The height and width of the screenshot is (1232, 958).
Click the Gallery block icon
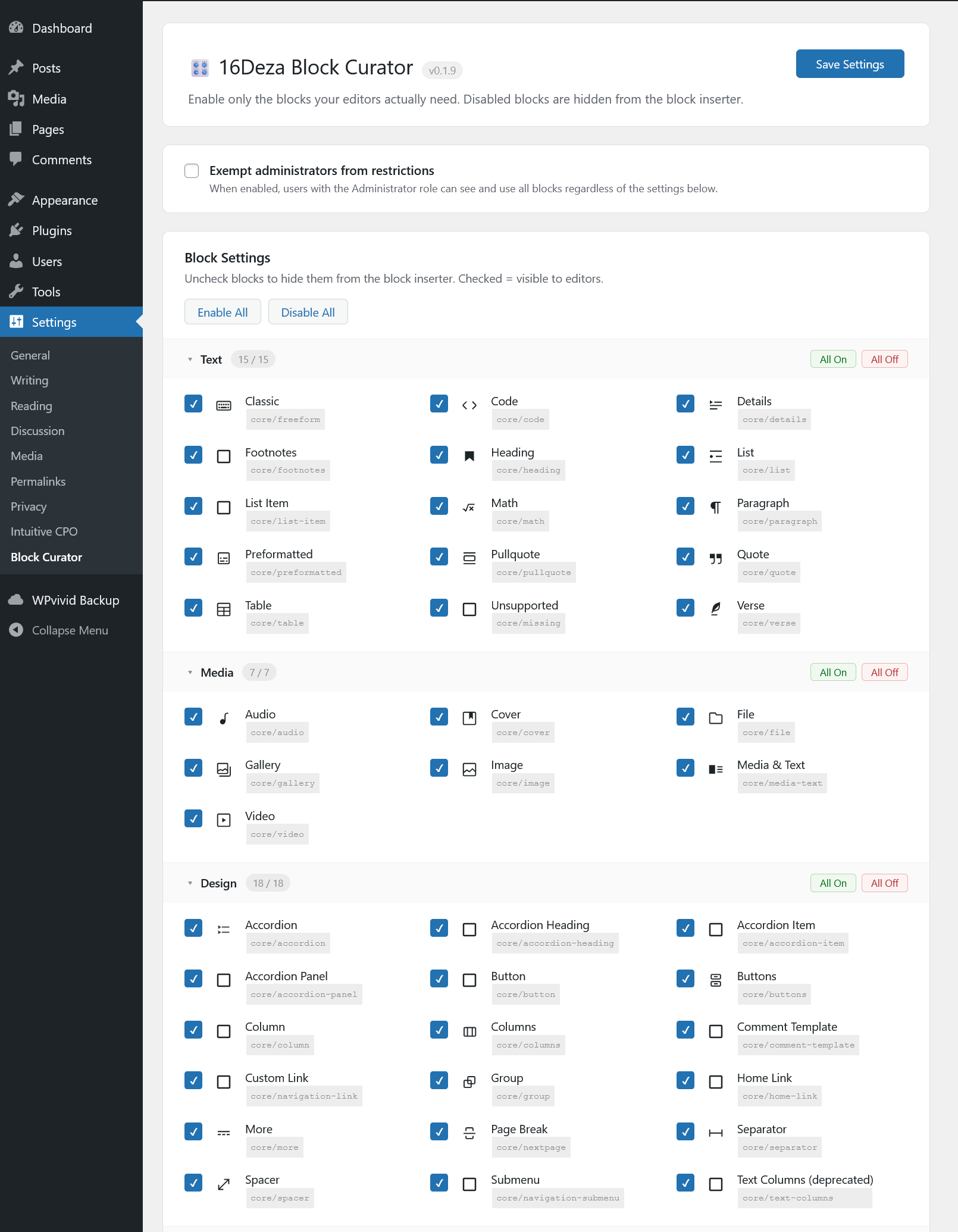click(x=224, y=770)
